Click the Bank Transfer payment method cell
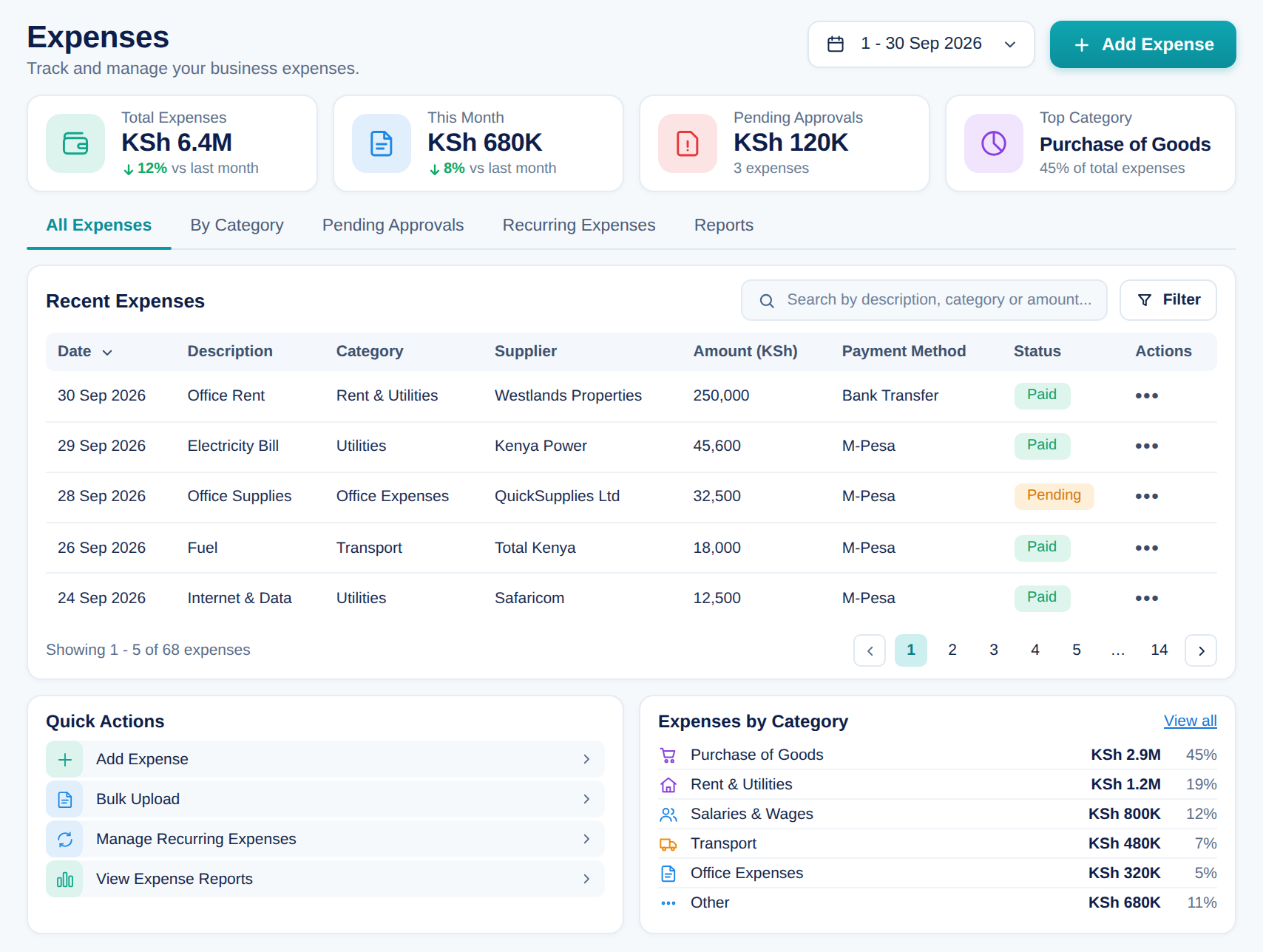Viewport: 1263px width, 952px height. coord(890,396)
